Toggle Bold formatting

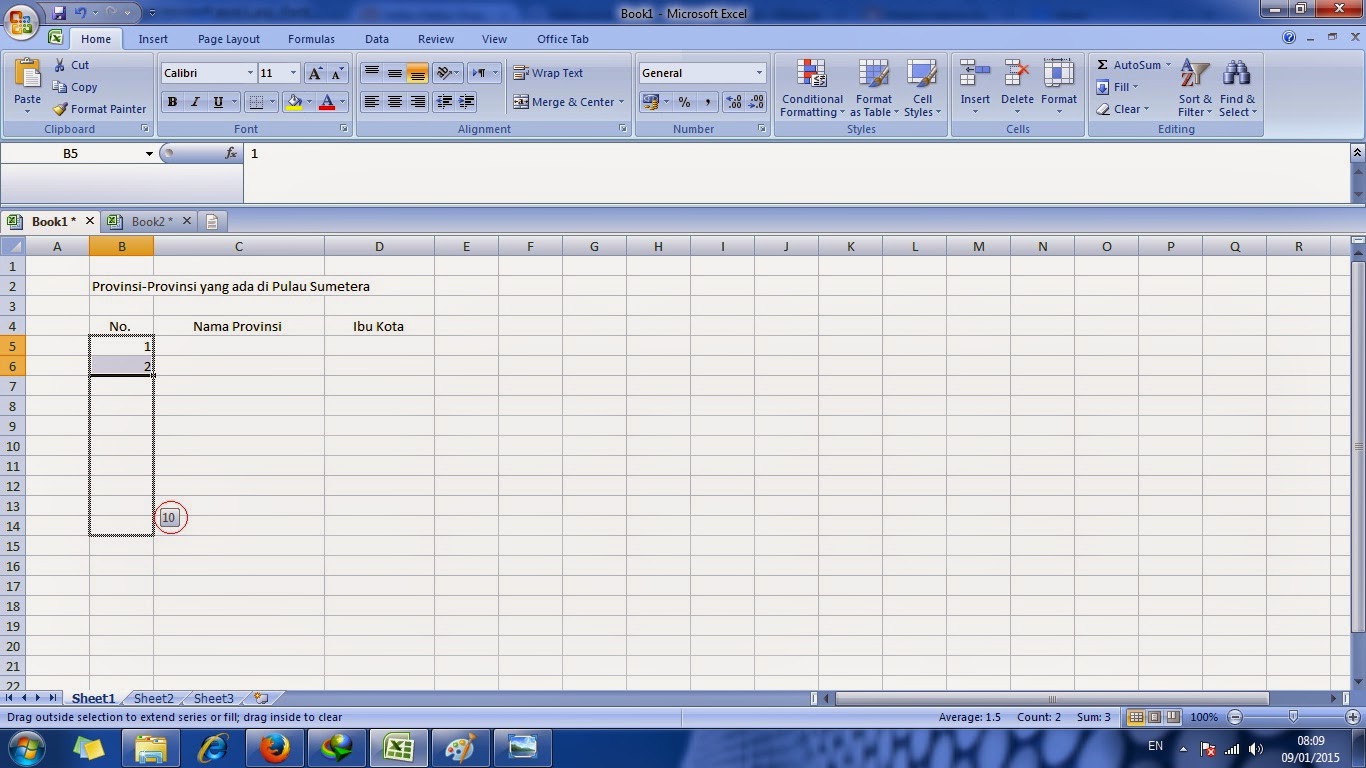[x=172, y=102]
